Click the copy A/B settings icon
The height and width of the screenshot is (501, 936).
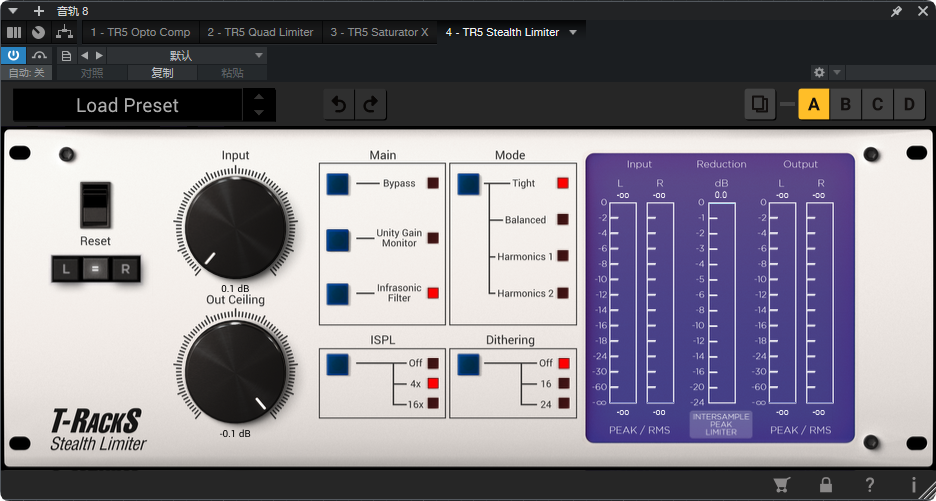[x=760, y=104]
